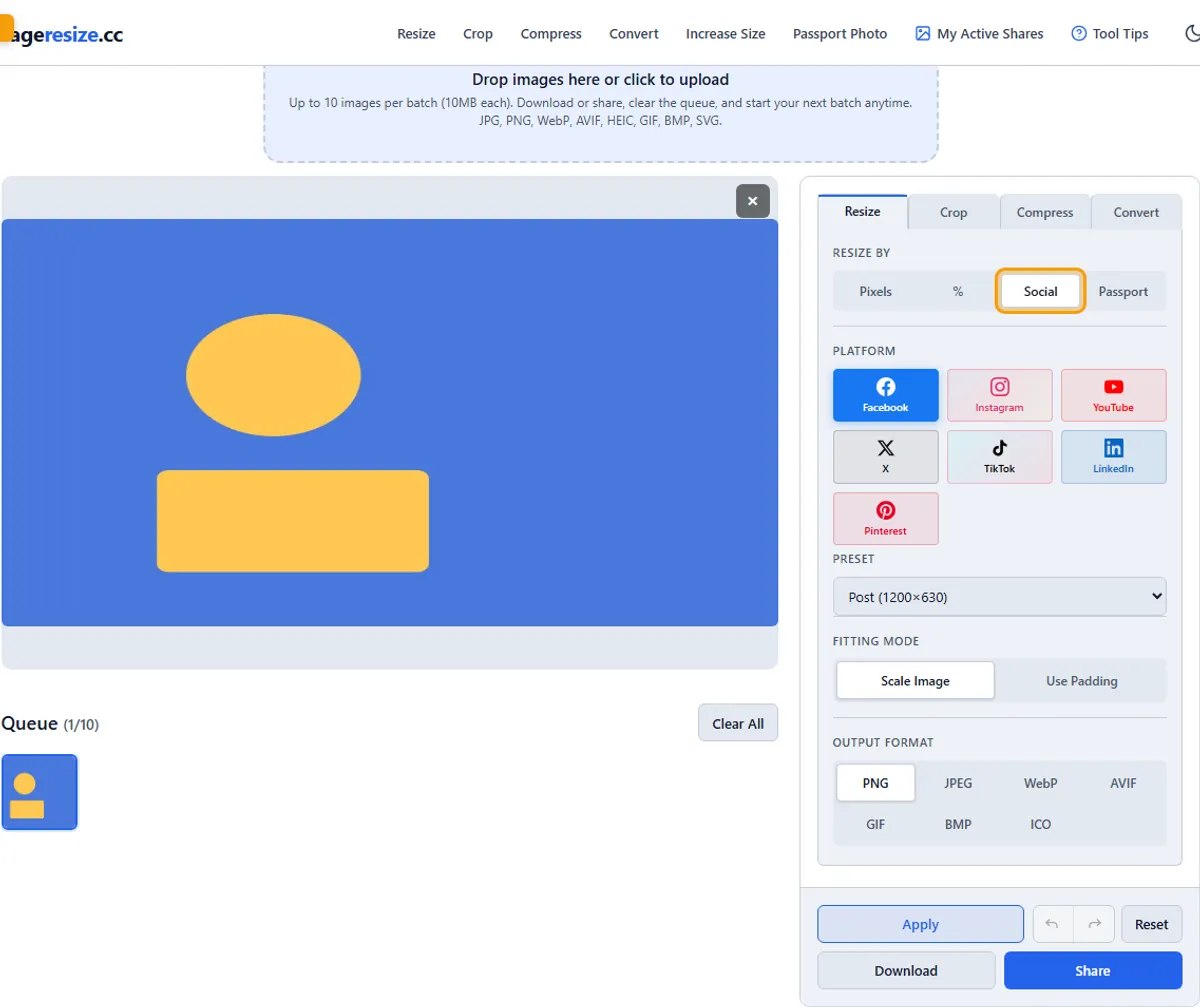Set output format to PNG
Image resolution: width=1200 pixels, height=1007 pixels.
point(875,783)
